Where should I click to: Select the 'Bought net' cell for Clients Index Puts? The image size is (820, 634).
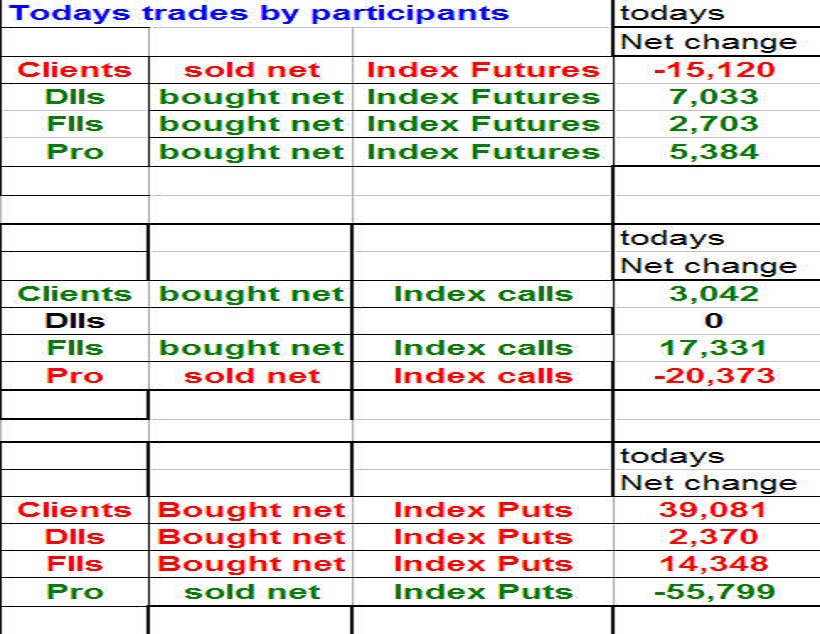(251, 510)
